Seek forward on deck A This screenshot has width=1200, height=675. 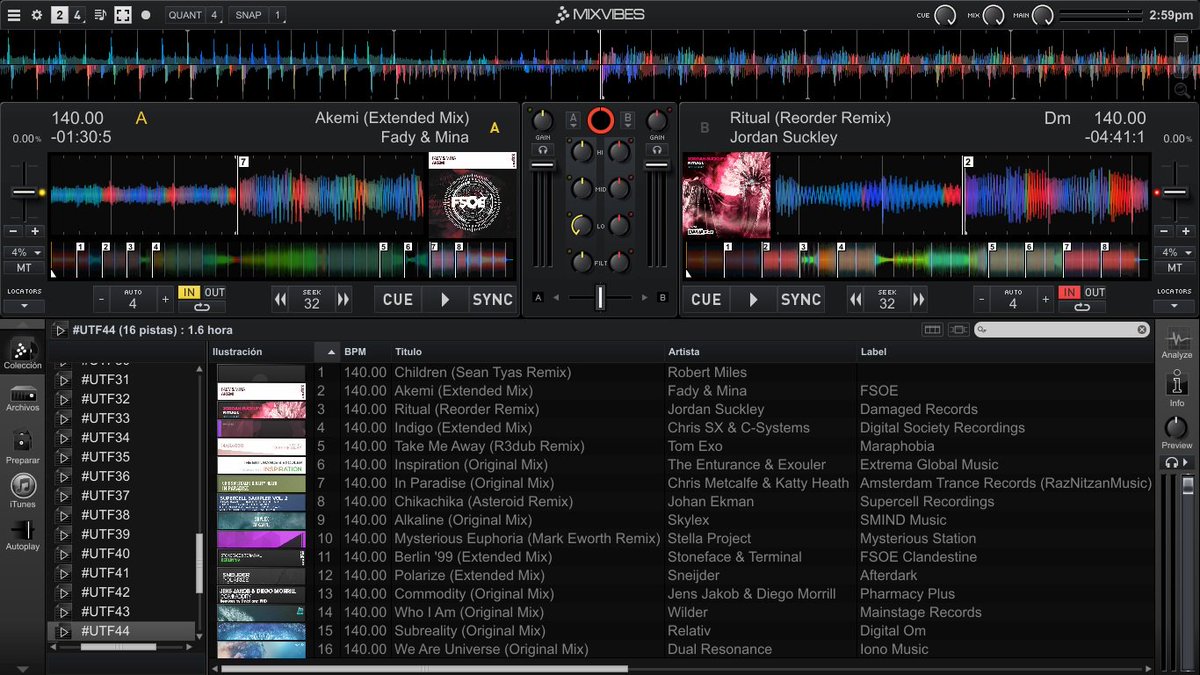click(x=343, y=299)
